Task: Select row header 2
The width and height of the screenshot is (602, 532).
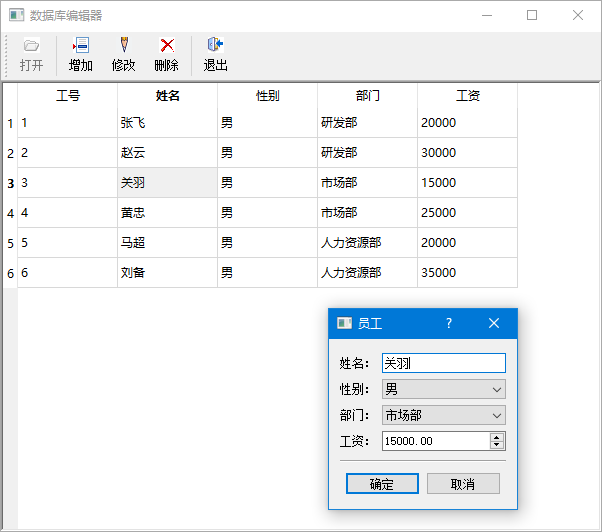Action: point(10,153)
